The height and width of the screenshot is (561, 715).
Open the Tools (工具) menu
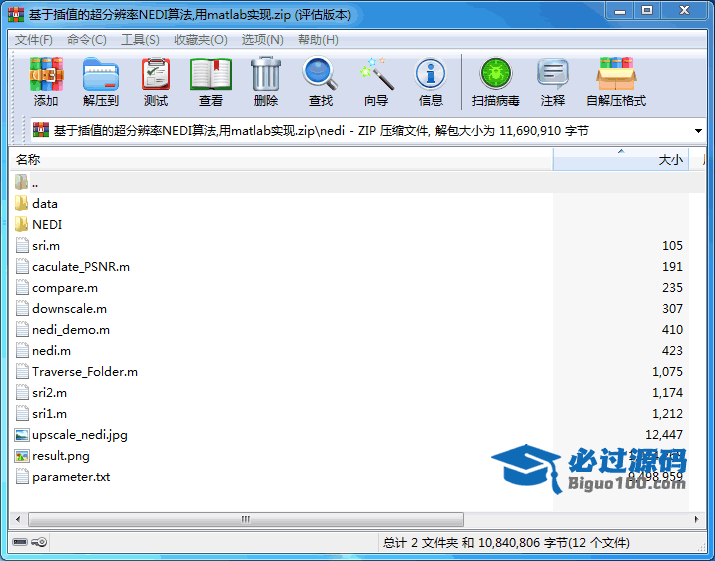pos(140,40)
